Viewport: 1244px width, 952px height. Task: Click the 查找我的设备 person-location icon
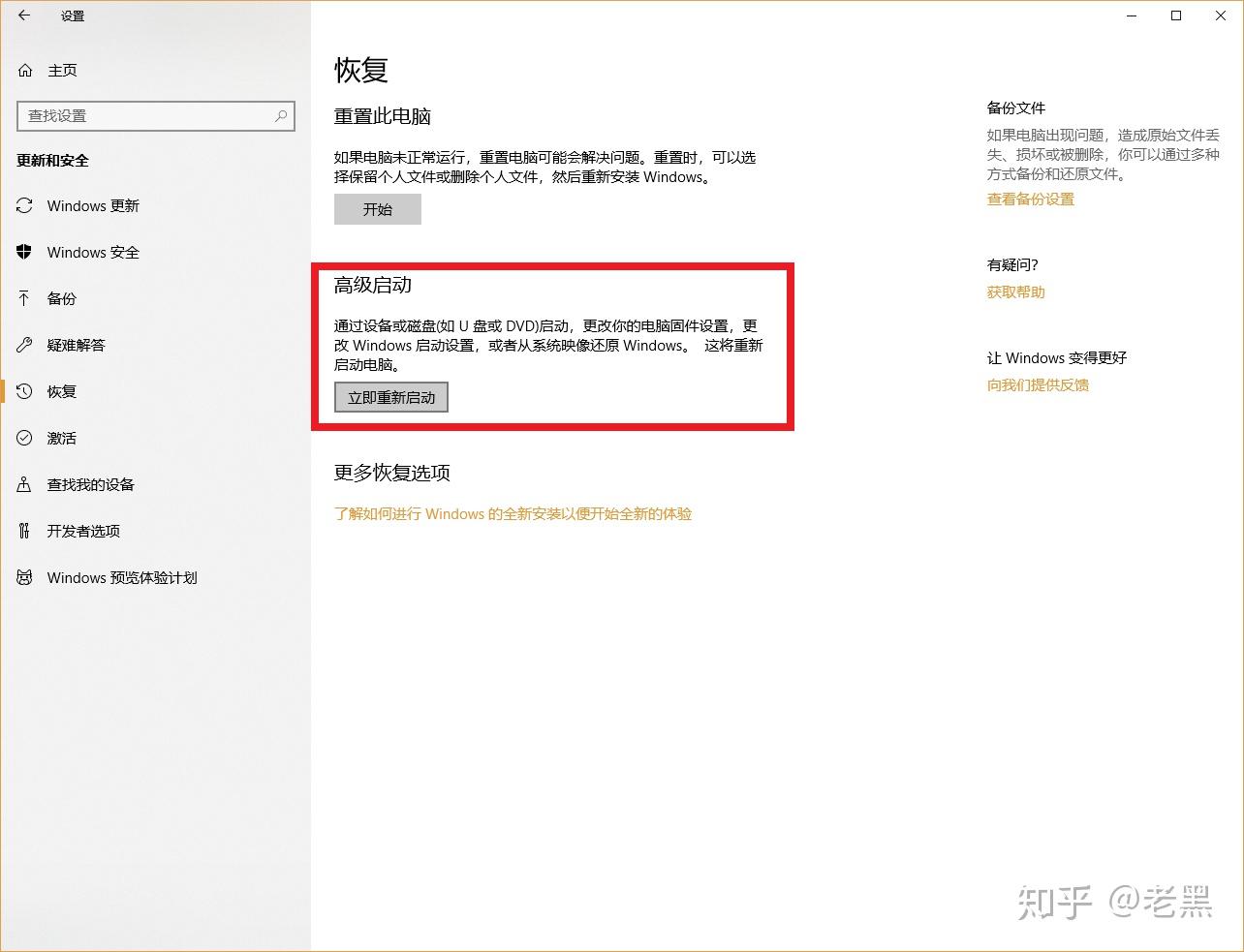click(24, 484)
